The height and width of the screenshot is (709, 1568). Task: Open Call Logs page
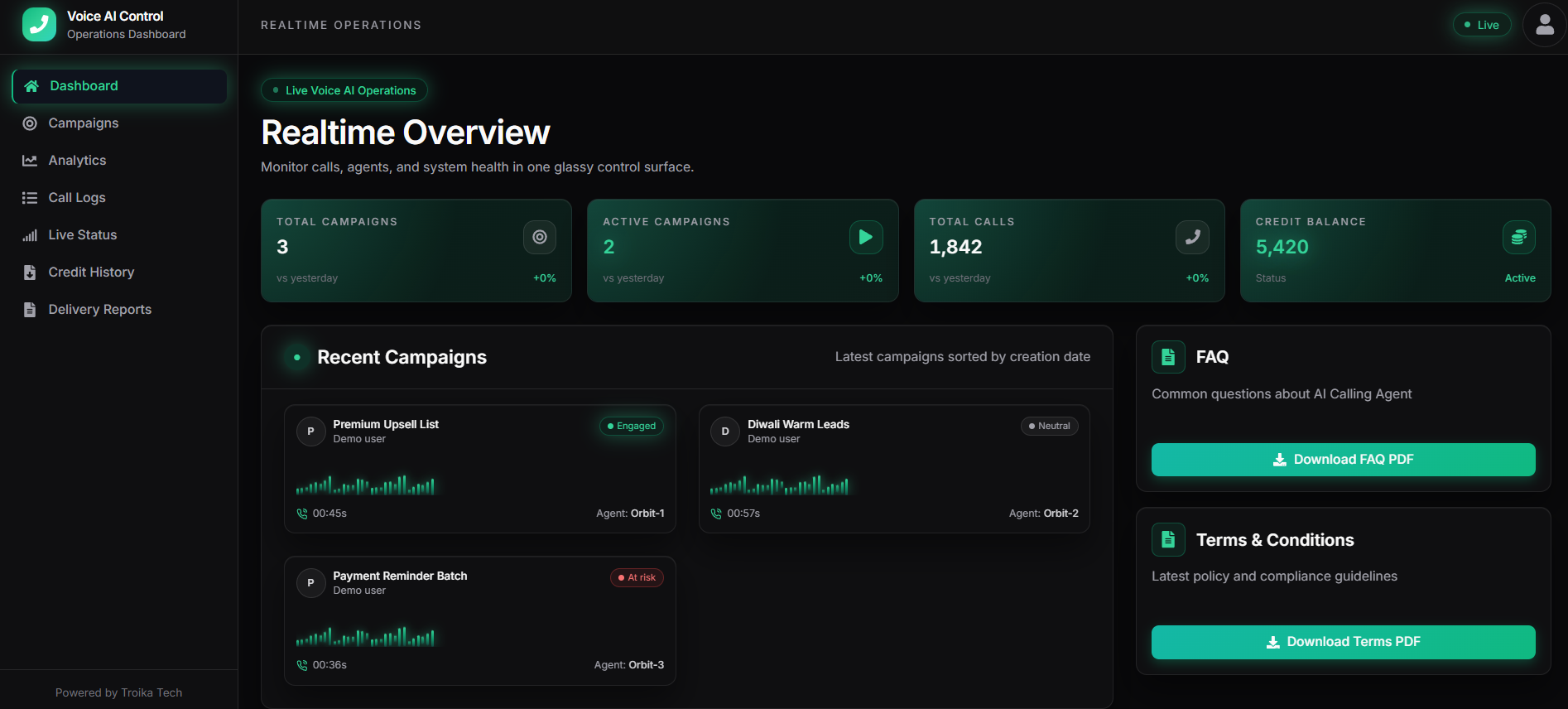76,198
